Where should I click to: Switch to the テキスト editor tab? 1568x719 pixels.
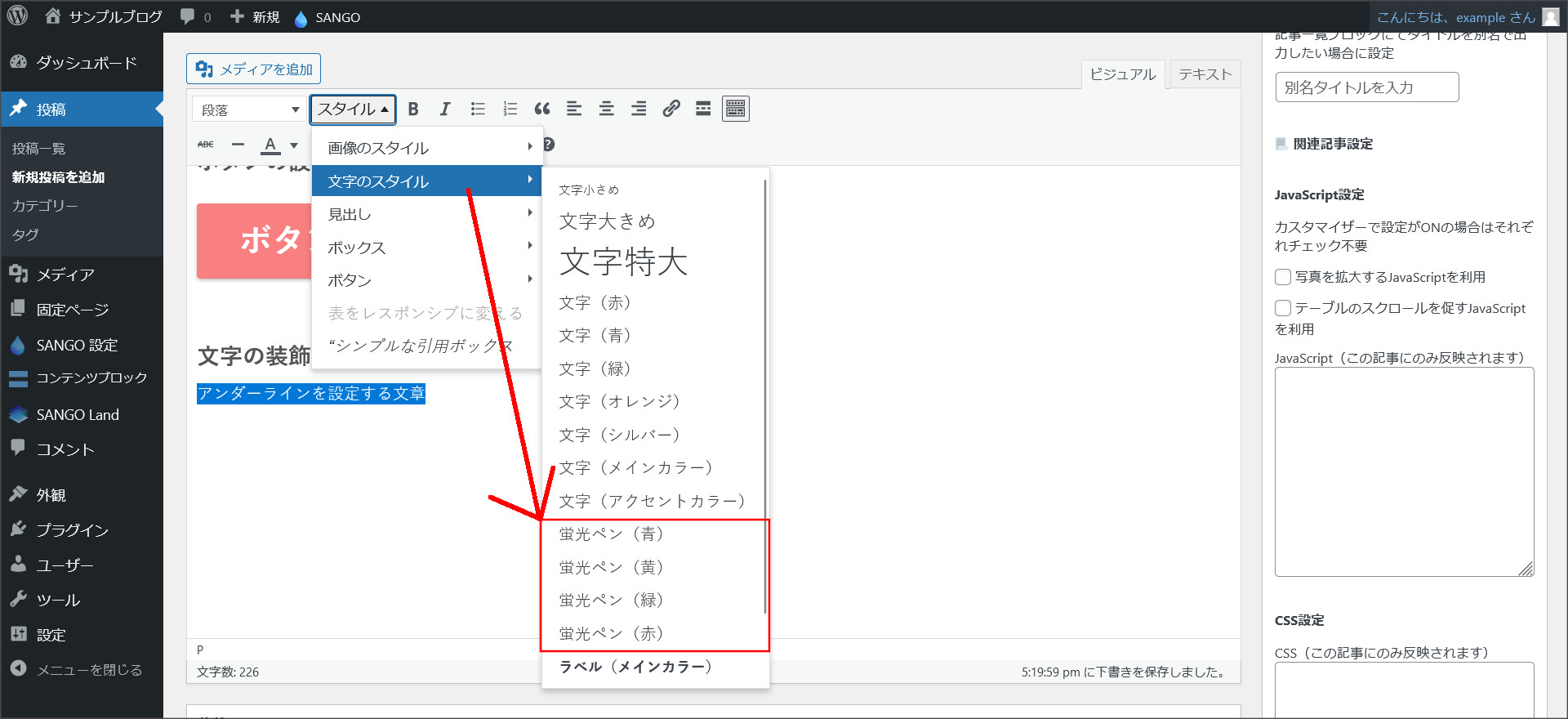point(1205,74)
